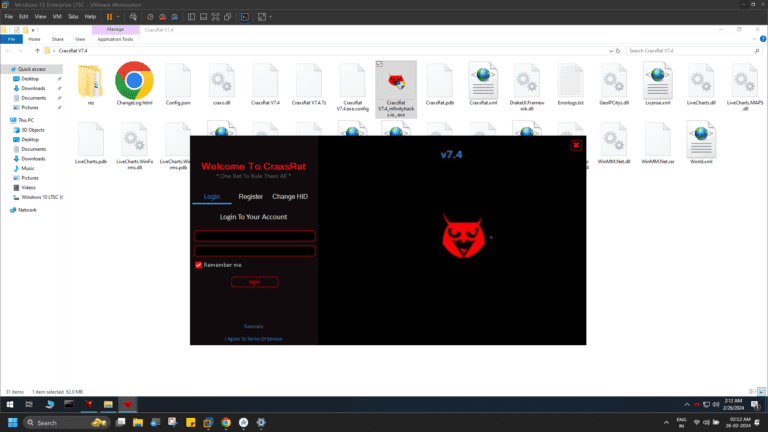
Task: Open the VMware power options dropdown arrow
Action: [x=118, y=17]
